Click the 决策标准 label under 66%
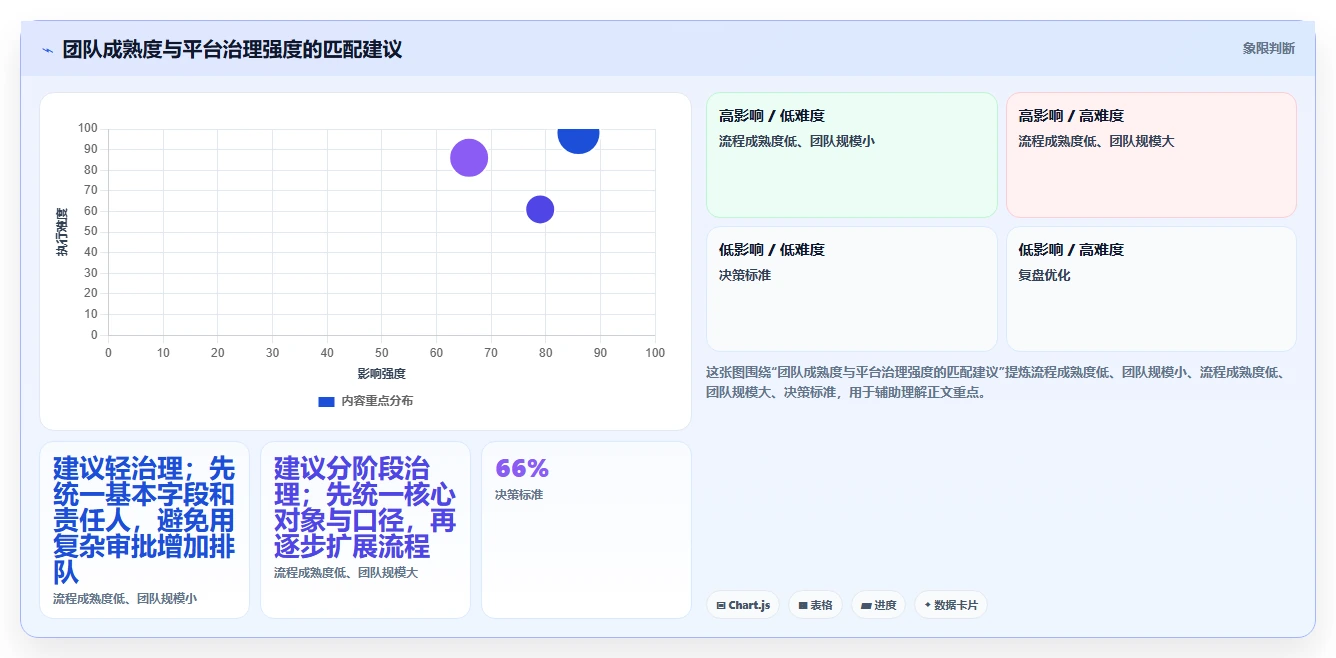This screenshot has height=658, width=1336. pyautogui.click(x=519, y=495)
